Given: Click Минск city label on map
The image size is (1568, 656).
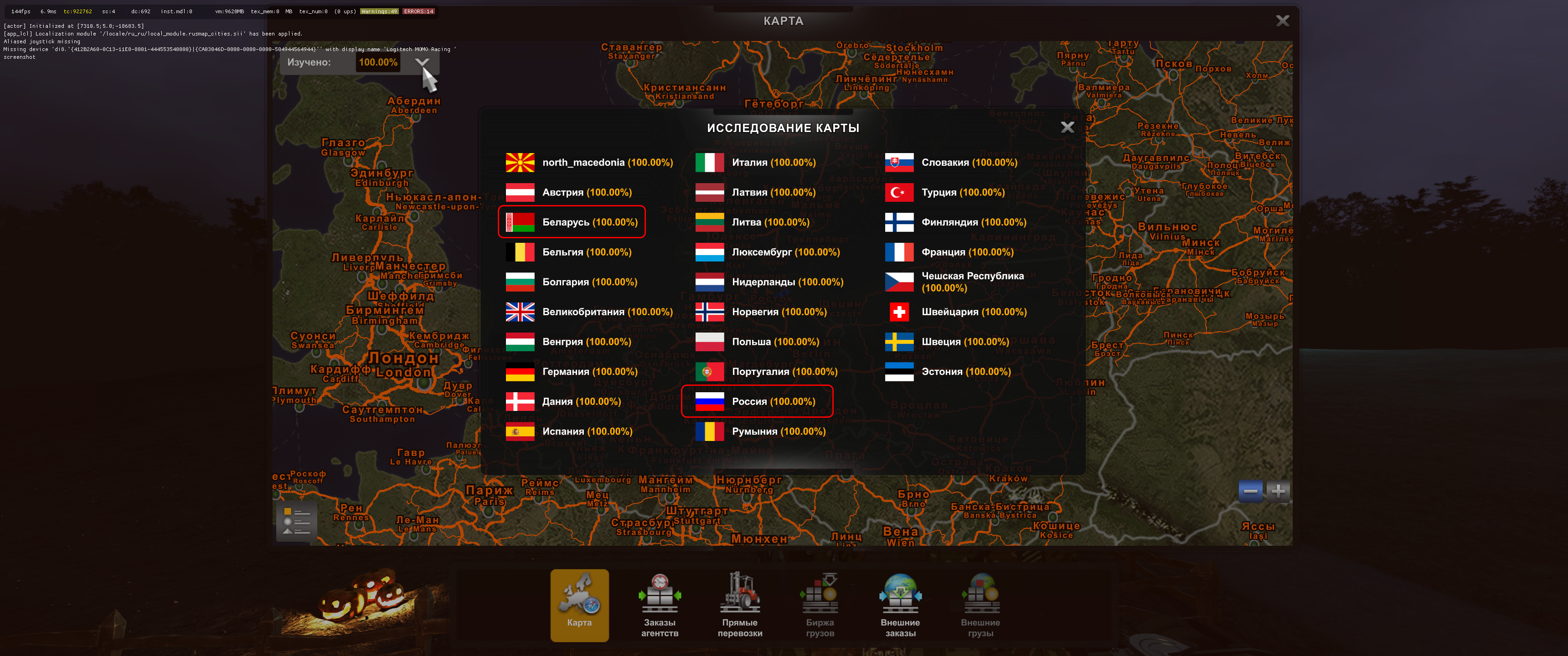Looking at the screenshot, I should pyautogui.click(x=1201, y=242).
